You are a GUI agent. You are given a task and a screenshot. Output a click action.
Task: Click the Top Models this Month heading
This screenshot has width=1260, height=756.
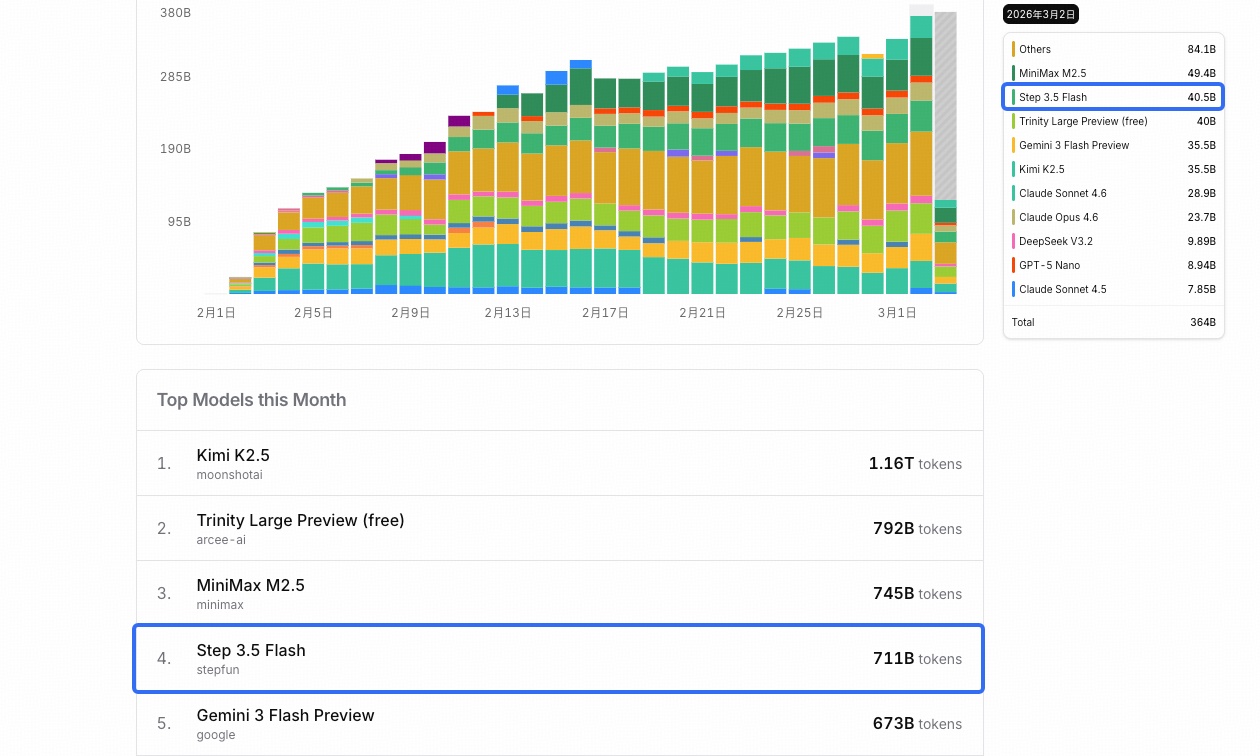point(251,400)
